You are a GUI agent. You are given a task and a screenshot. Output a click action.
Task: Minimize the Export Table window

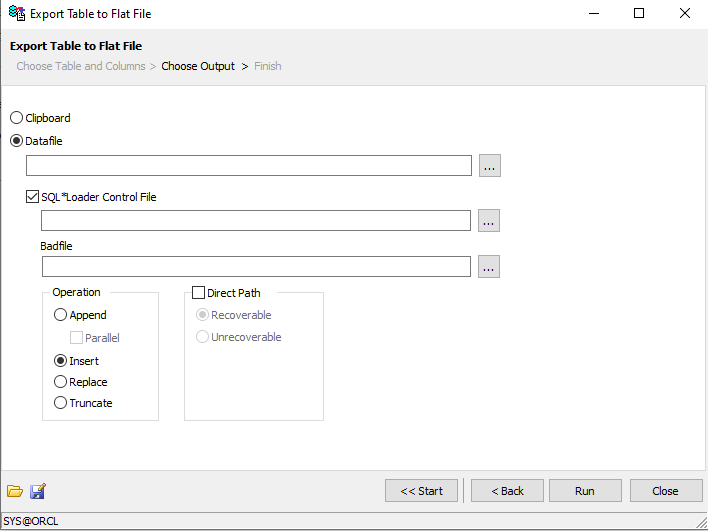[x=594, y=14]
